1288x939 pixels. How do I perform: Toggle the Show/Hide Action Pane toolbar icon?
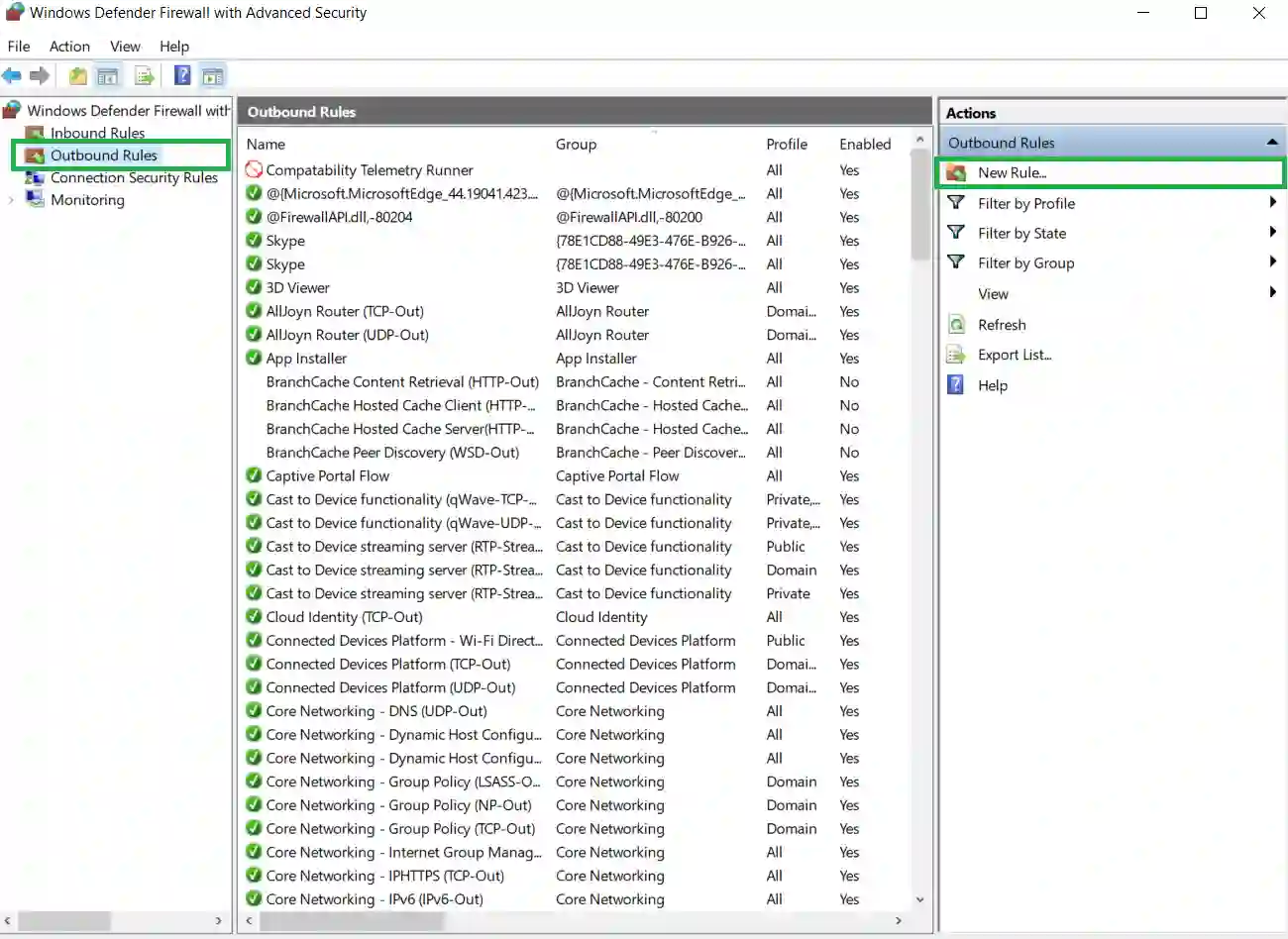point(212,76)
